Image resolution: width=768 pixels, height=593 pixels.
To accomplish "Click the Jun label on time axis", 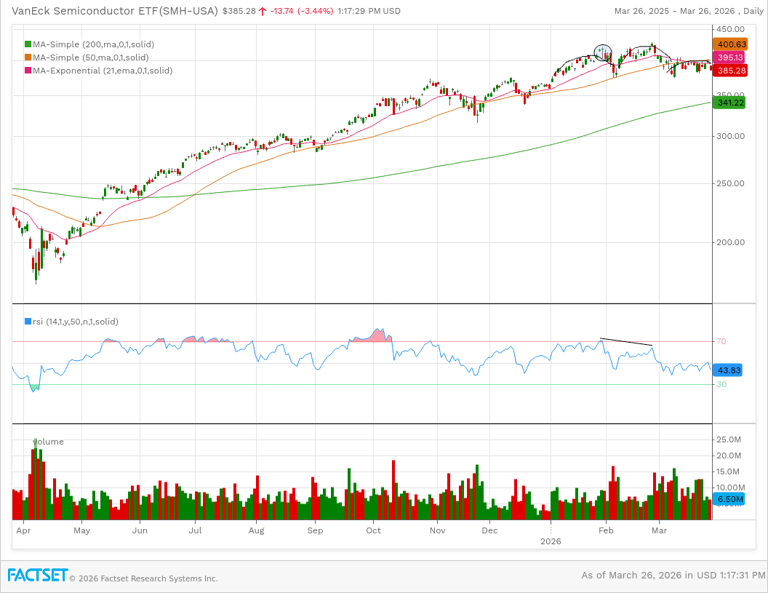I will pyautogui.click(x=140, y=530).
